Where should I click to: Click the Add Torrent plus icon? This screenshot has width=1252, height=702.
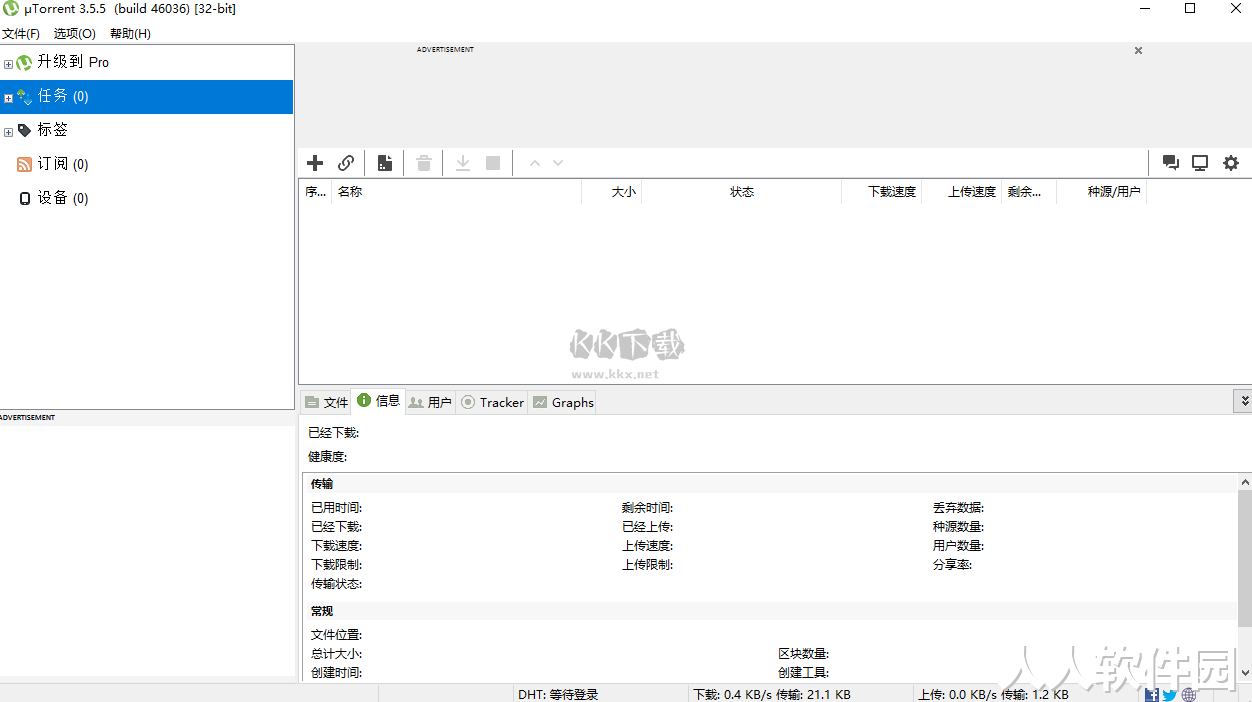[x=315, y=163]
